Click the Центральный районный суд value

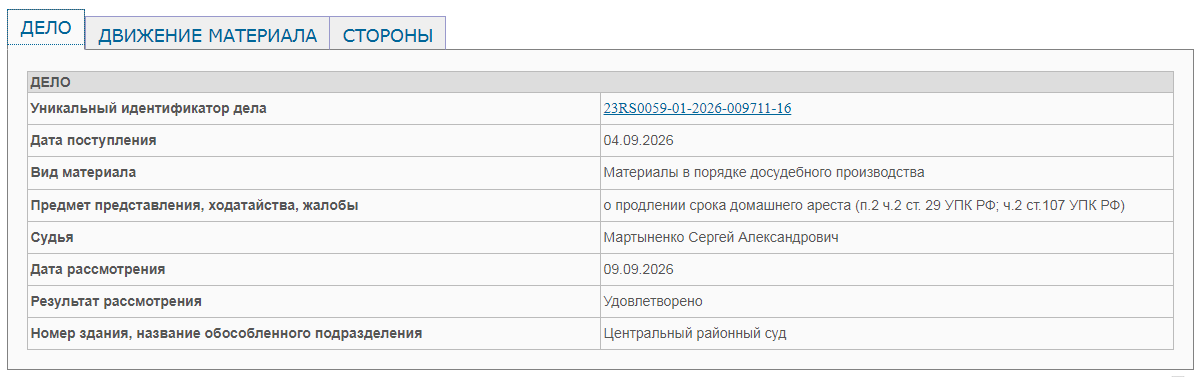(x=695, y=333)
